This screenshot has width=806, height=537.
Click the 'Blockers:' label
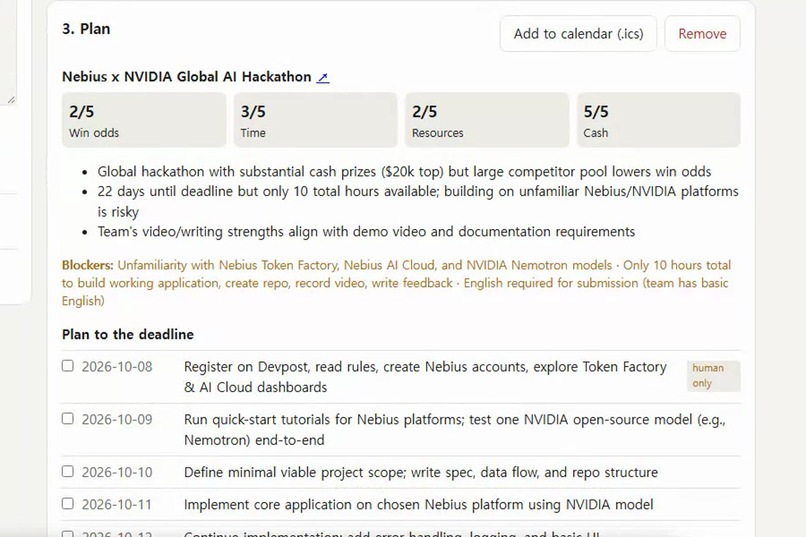pyautogui.click(x=87, y=265)
